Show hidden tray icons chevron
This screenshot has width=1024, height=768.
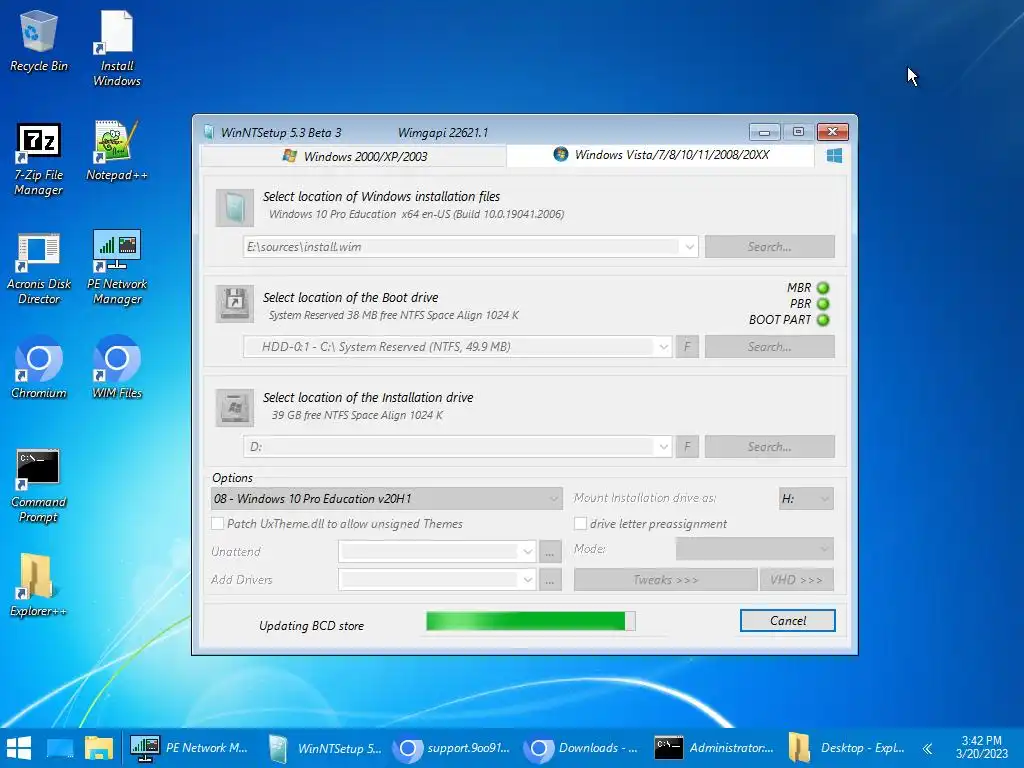927,748
